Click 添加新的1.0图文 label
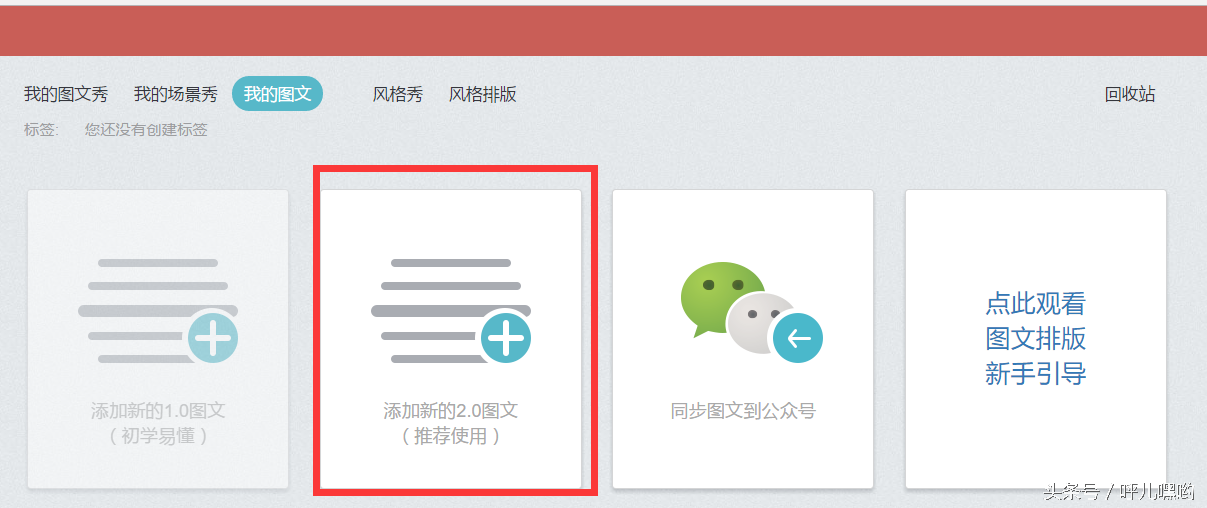 pos(158,411)
